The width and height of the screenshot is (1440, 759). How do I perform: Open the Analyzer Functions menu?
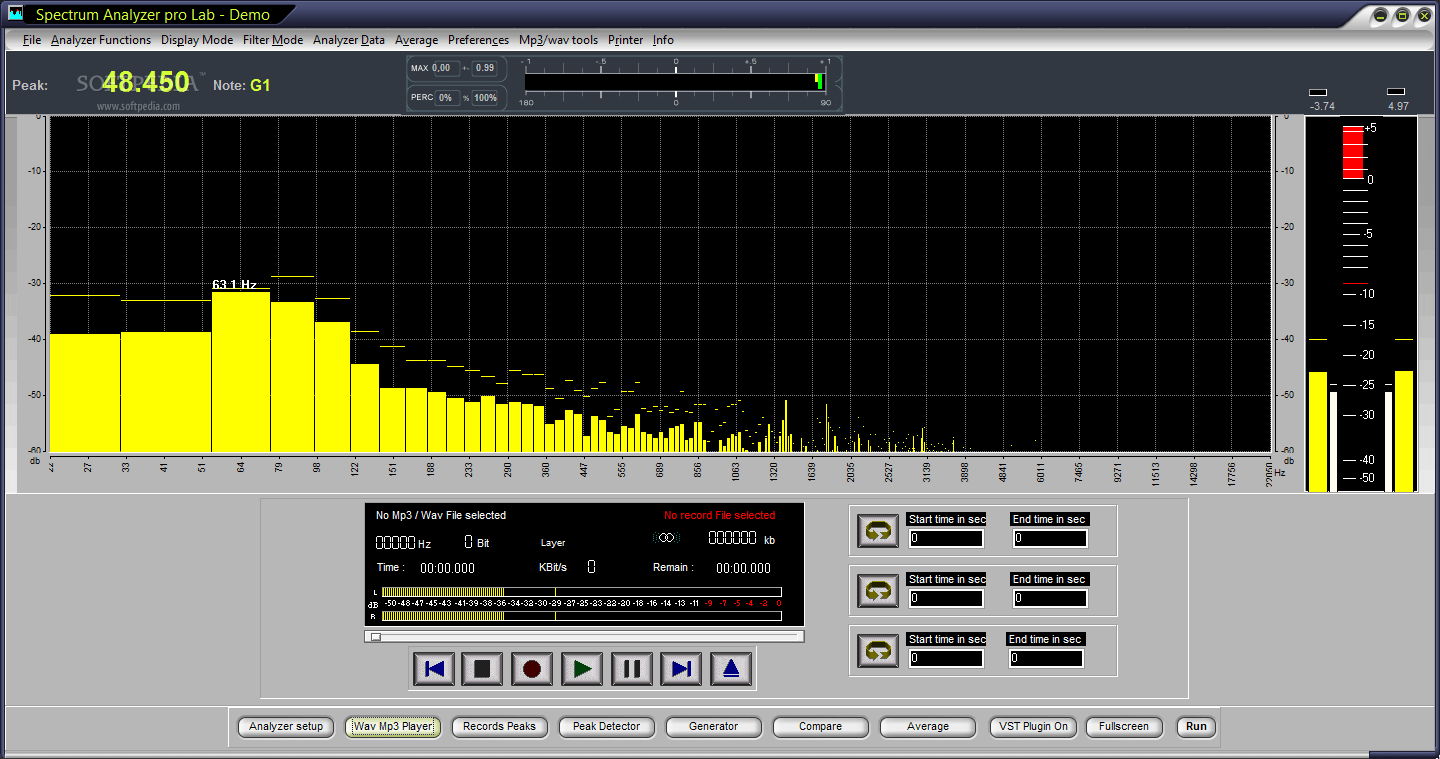[100, 40]
